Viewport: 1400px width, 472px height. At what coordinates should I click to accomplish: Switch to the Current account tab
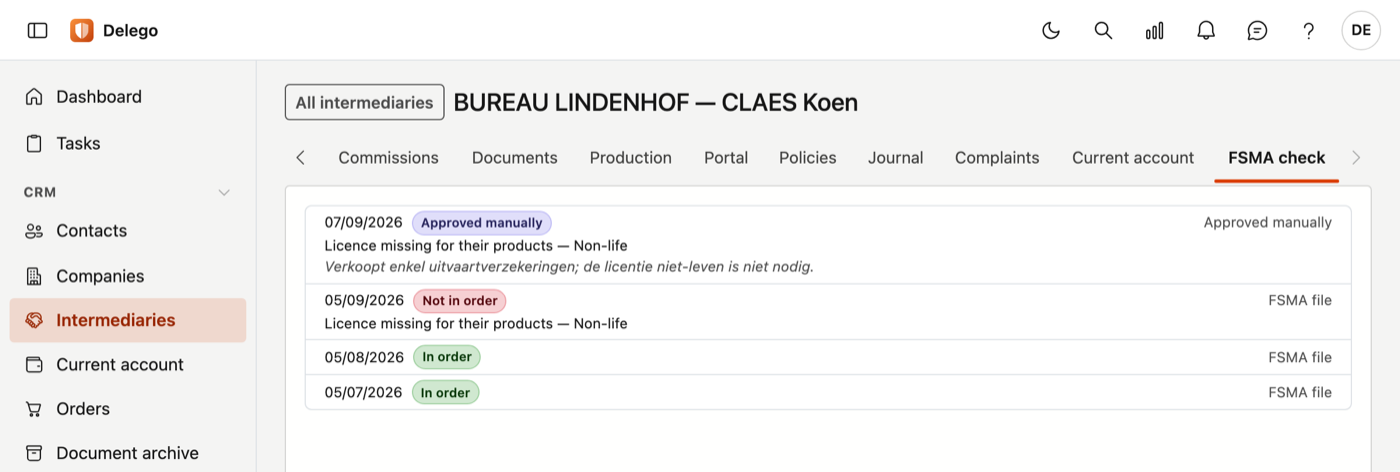[1133, 157]
